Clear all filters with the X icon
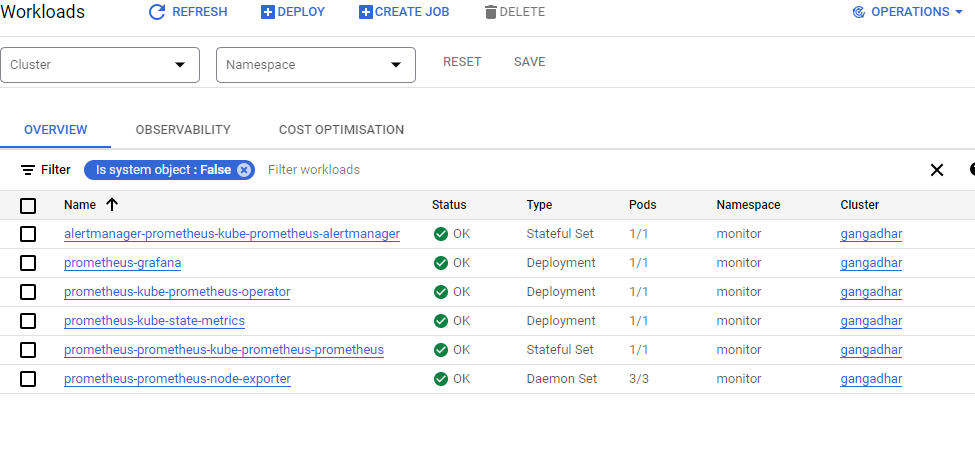Image resolution: width=975 pixels, height=452 pixels. click(936, 170)
